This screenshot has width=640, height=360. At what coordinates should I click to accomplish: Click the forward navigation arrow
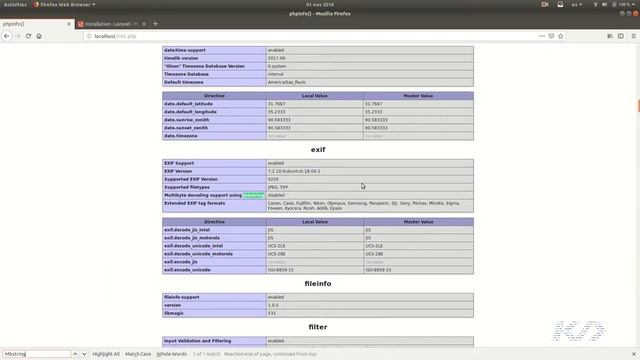tap(18, 36)
